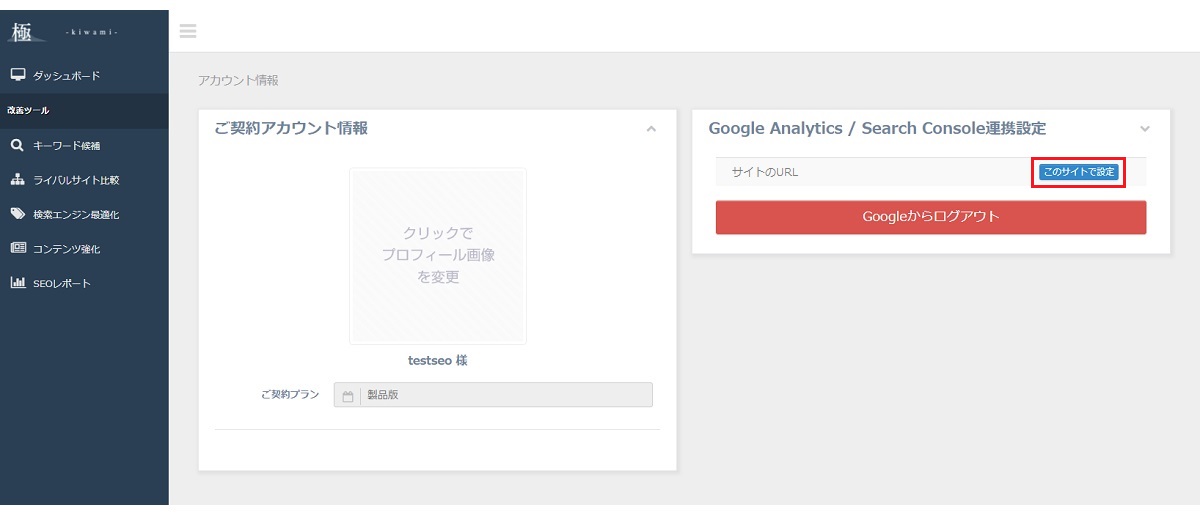Click the tags icon beside 検索エンジン最適化
1200x520 pixels.
tap(17, 214)
